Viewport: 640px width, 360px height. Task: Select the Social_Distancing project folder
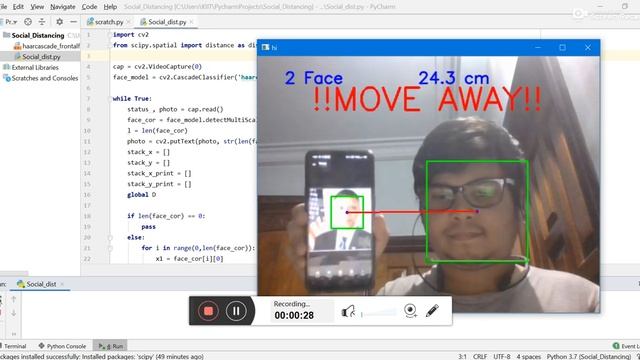pos(38,36)
